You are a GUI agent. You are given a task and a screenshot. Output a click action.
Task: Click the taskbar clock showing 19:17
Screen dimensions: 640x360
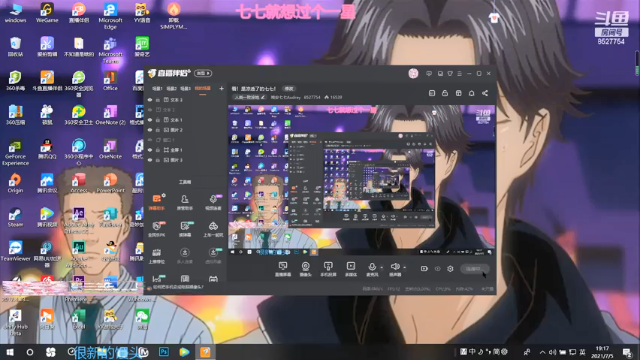pos(602,352)
